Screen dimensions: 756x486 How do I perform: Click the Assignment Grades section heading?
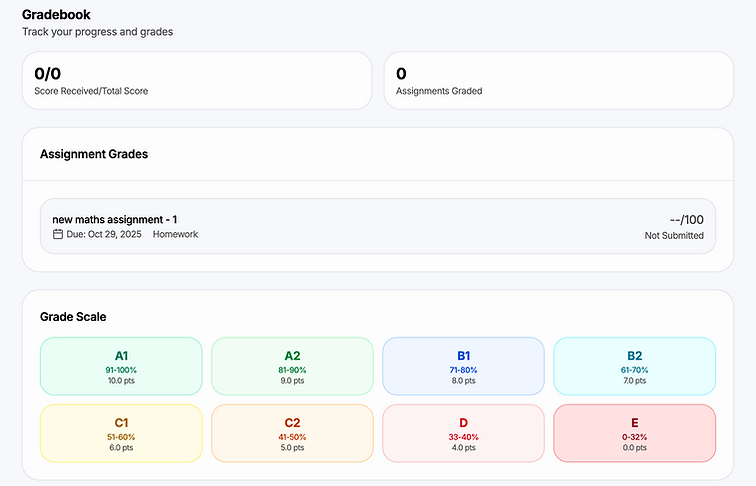coord(94,154)
